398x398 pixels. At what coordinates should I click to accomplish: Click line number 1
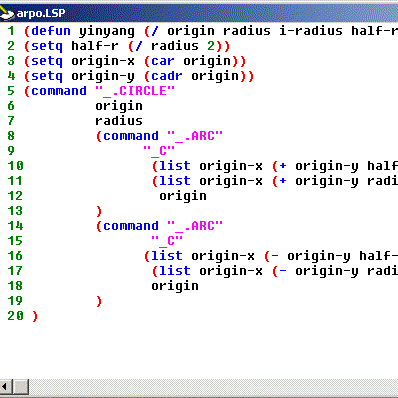(x=11, y=31)
